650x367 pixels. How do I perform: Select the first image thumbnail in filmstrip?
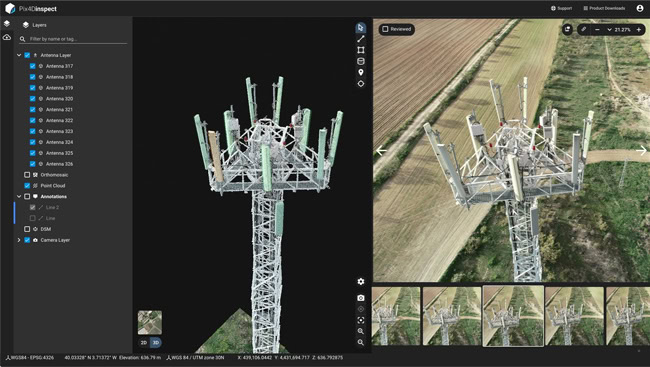coord(396,316)
